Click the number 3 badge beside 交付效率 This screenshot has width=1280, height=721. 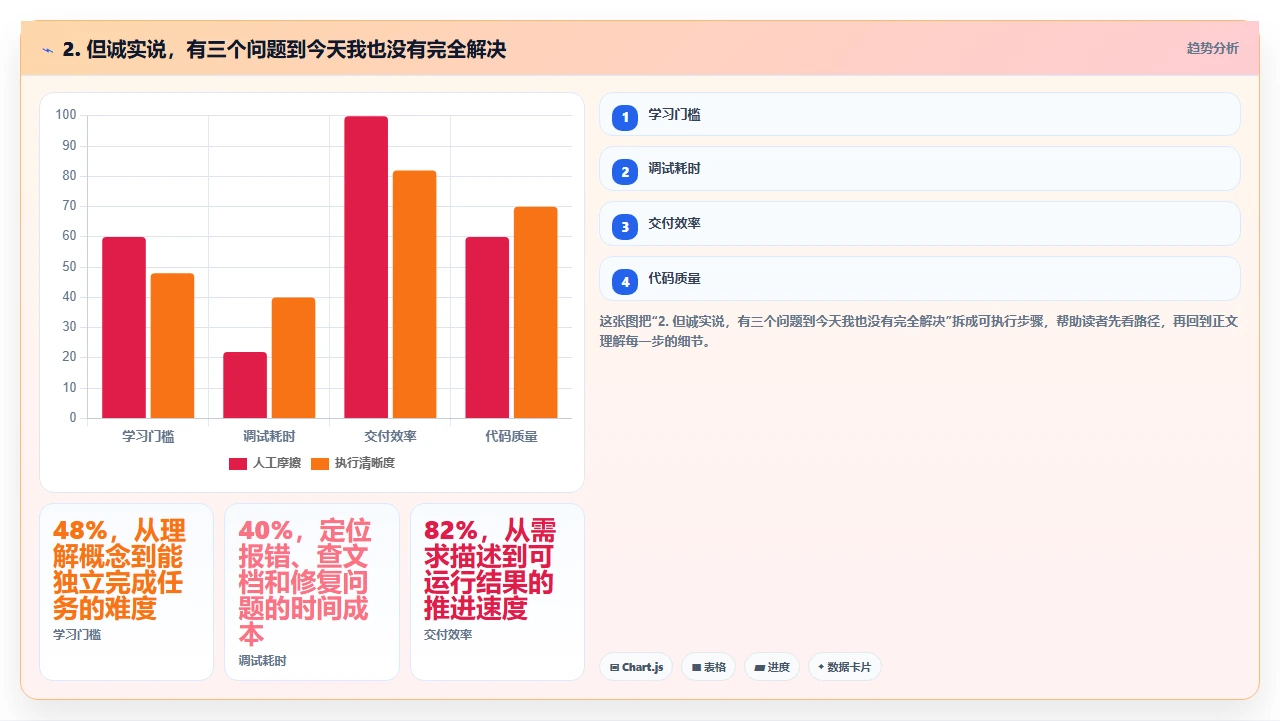pyautogui.click(x=625, y=226)
